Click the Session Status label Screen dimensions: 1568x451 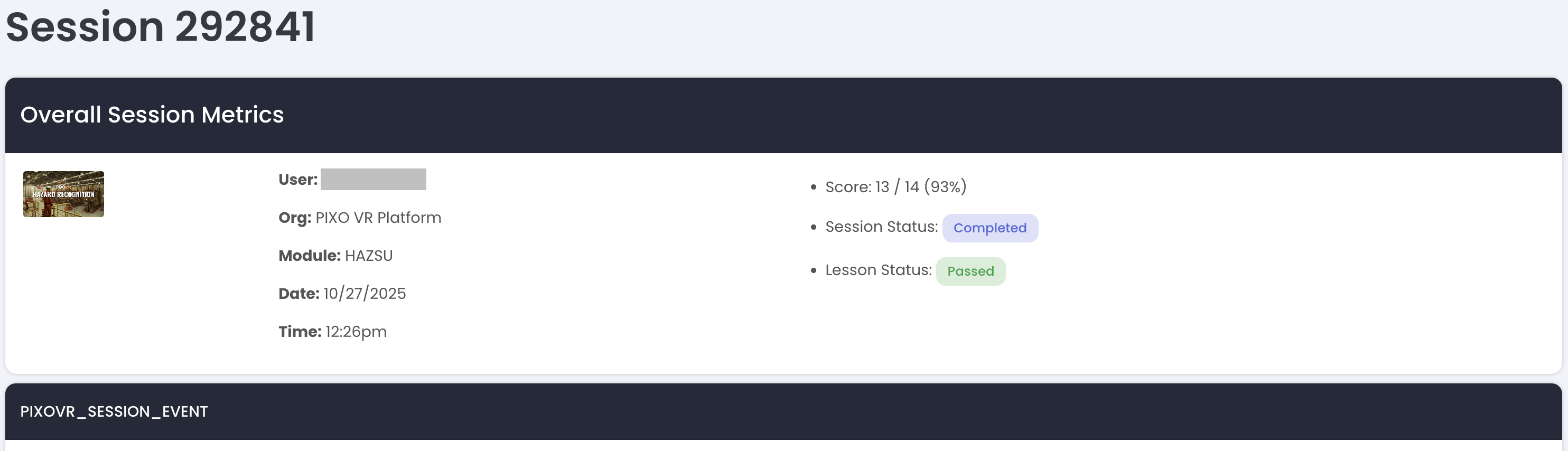click(881, 227)
